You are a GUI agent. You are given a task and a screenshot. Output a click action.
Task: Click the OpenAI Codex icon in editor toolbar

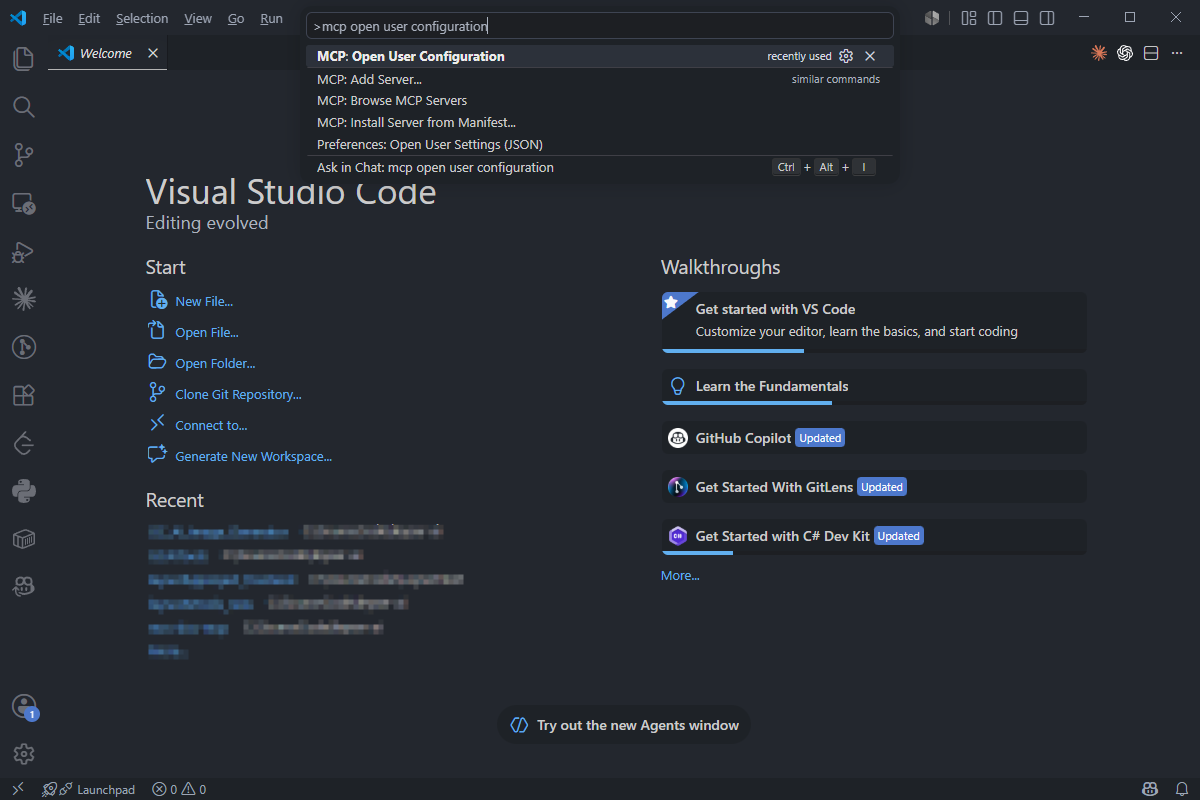[x=1125, y=53]
